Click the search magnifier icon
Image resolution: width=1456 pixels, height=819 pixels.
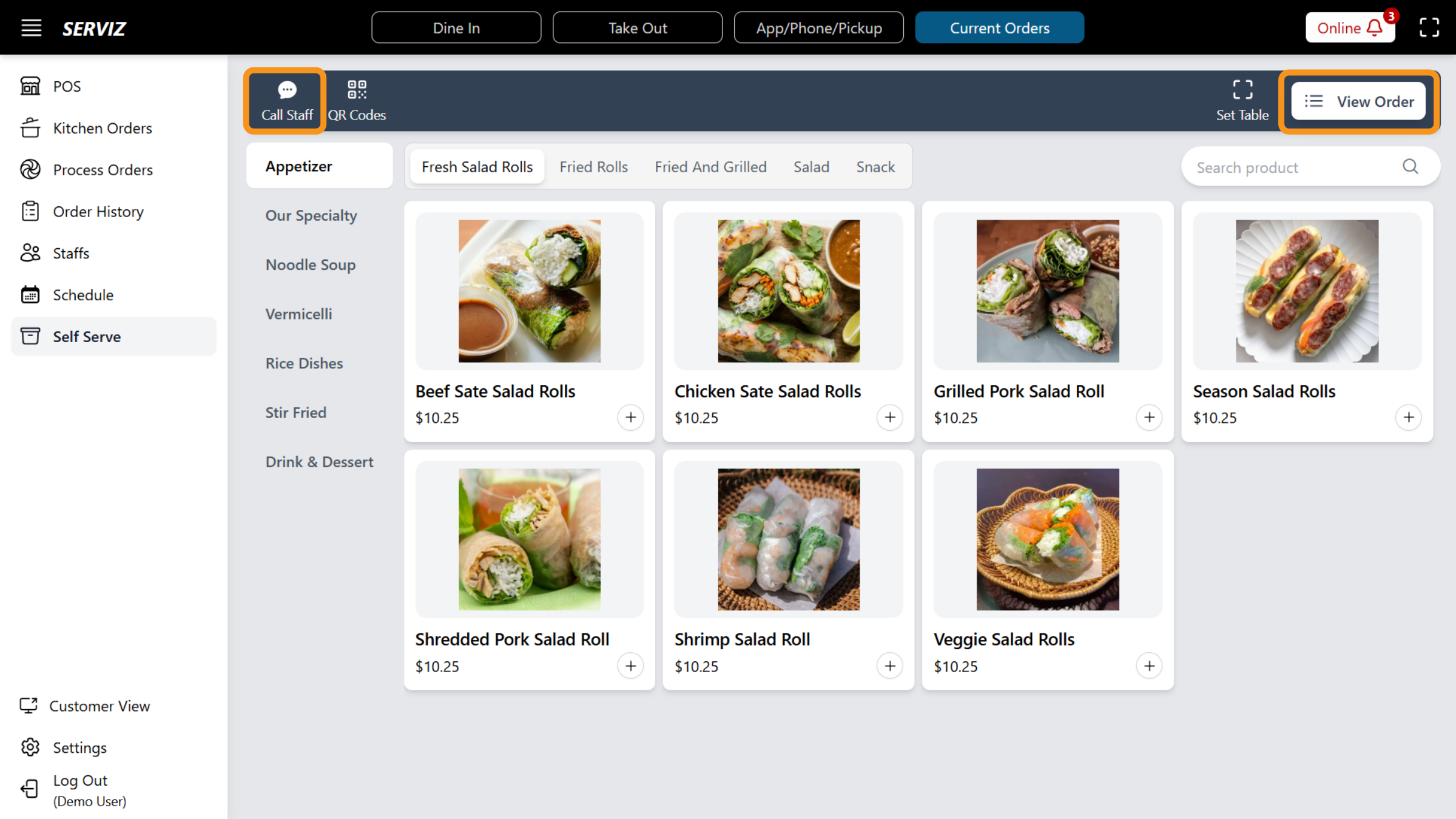coord(1410,166)
